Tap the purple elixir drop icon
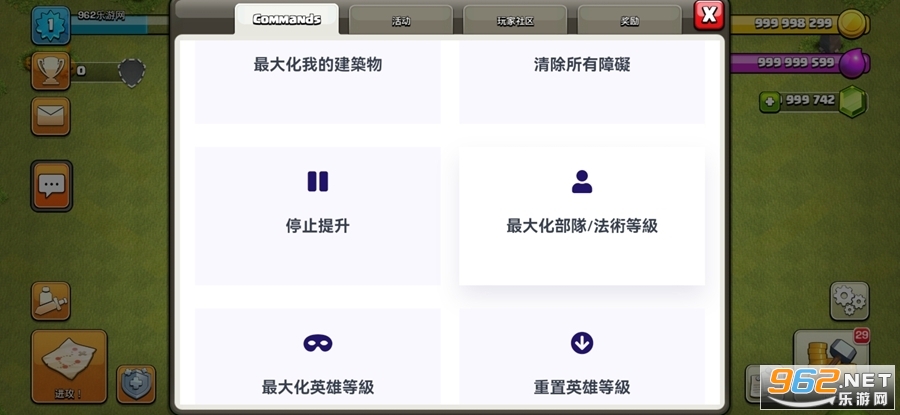Image resolution: width=900 pixels, height=415 pixels. coord(854,63)
